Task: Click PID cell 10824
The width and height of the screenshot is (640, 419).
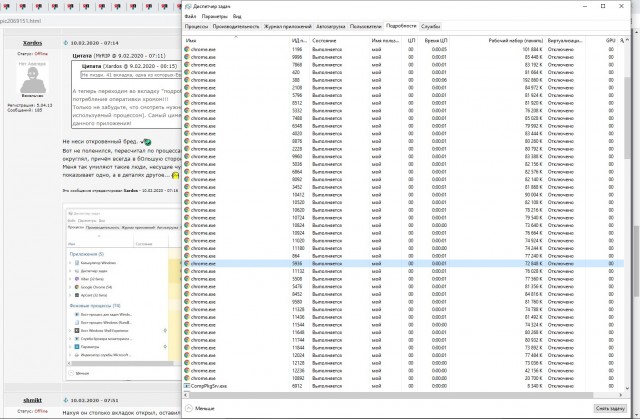Action: pyautogui.click(x=298, y=225)
